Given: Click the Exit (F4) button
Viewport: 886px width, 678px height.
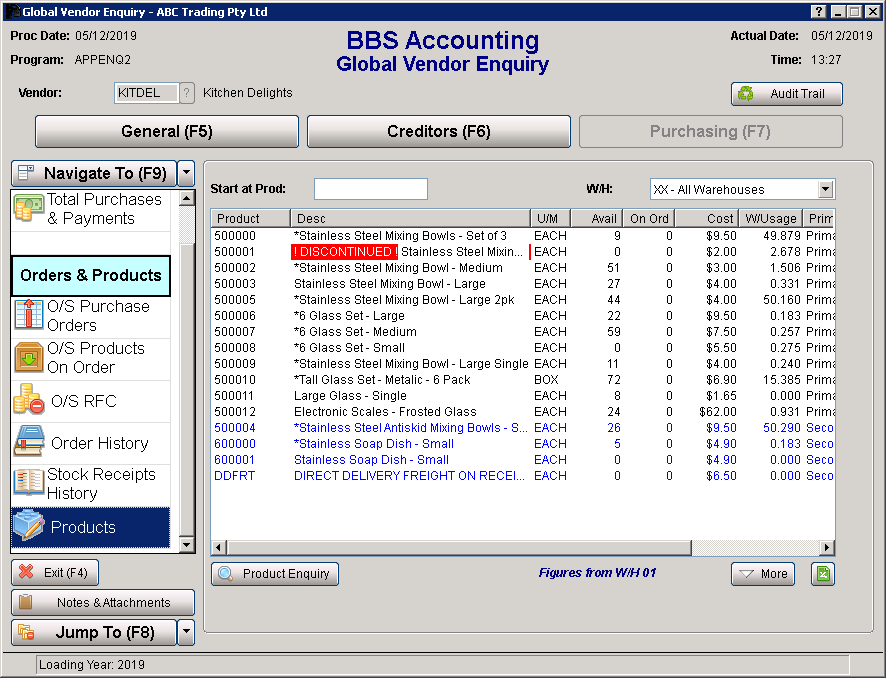Looking at the screenshot, I should [x=55, y=573].
